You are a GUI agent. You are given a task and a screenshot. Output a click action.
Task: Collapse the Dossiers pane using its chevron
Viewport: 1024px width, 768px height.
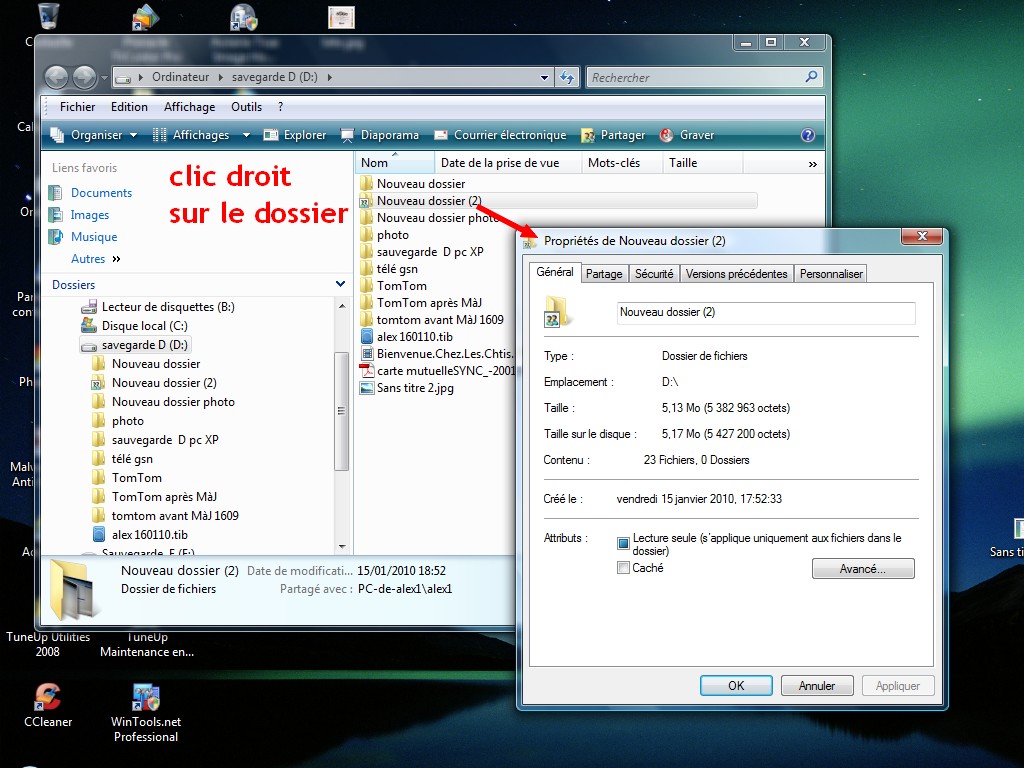[x=340, y=284]
